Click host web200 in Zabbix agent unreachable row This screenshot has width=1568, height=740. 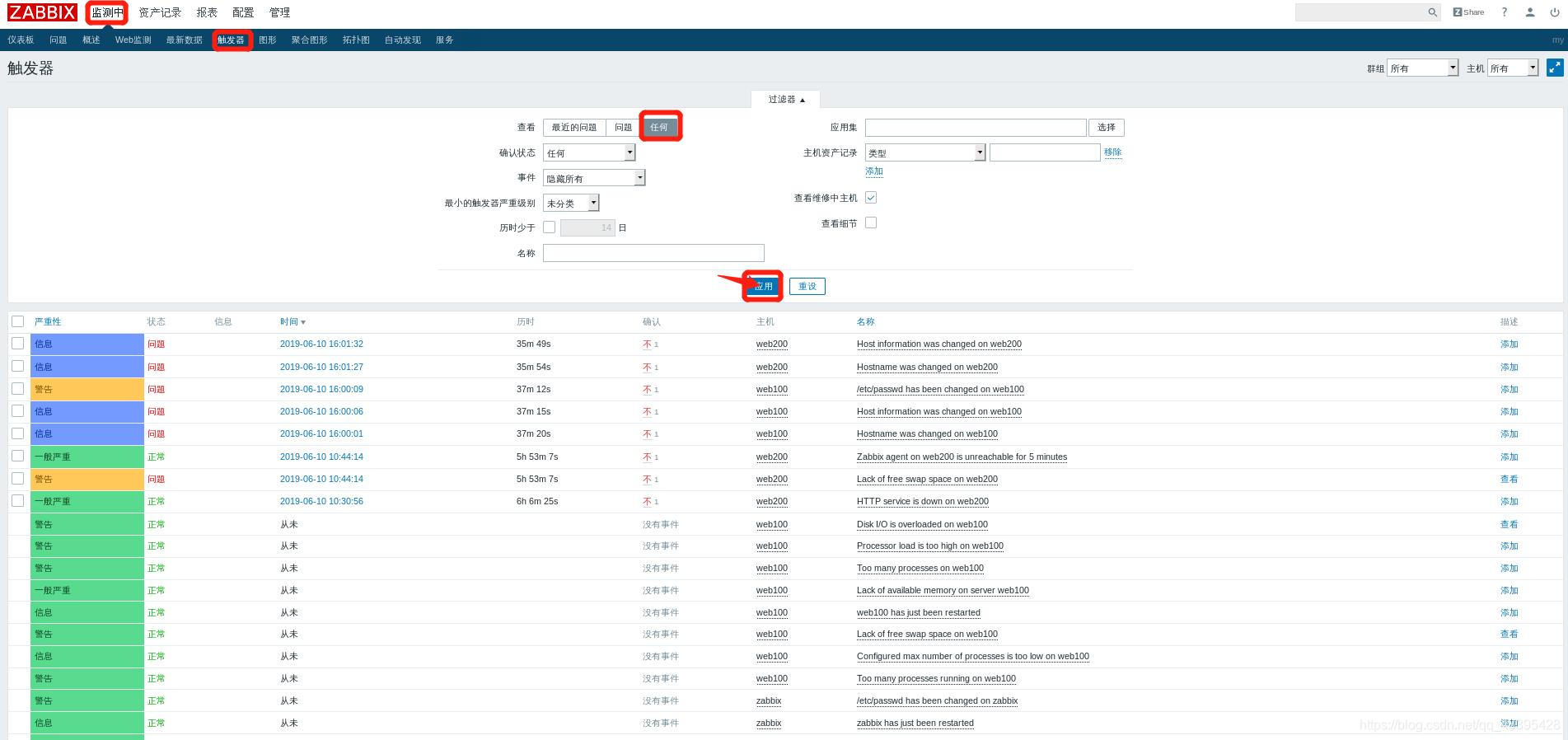click(772, 457)
